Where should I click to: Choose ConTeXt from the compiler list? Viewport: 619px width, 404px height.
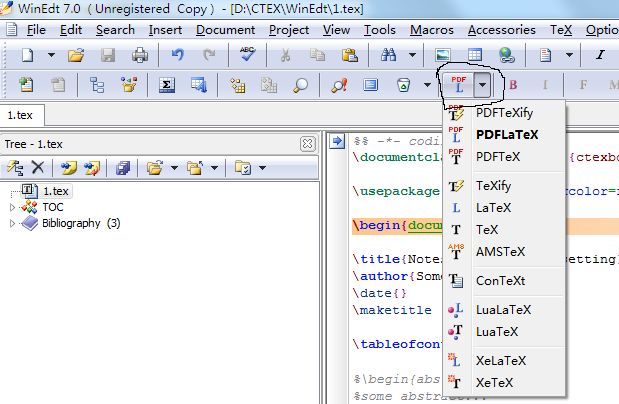[505, 281]
